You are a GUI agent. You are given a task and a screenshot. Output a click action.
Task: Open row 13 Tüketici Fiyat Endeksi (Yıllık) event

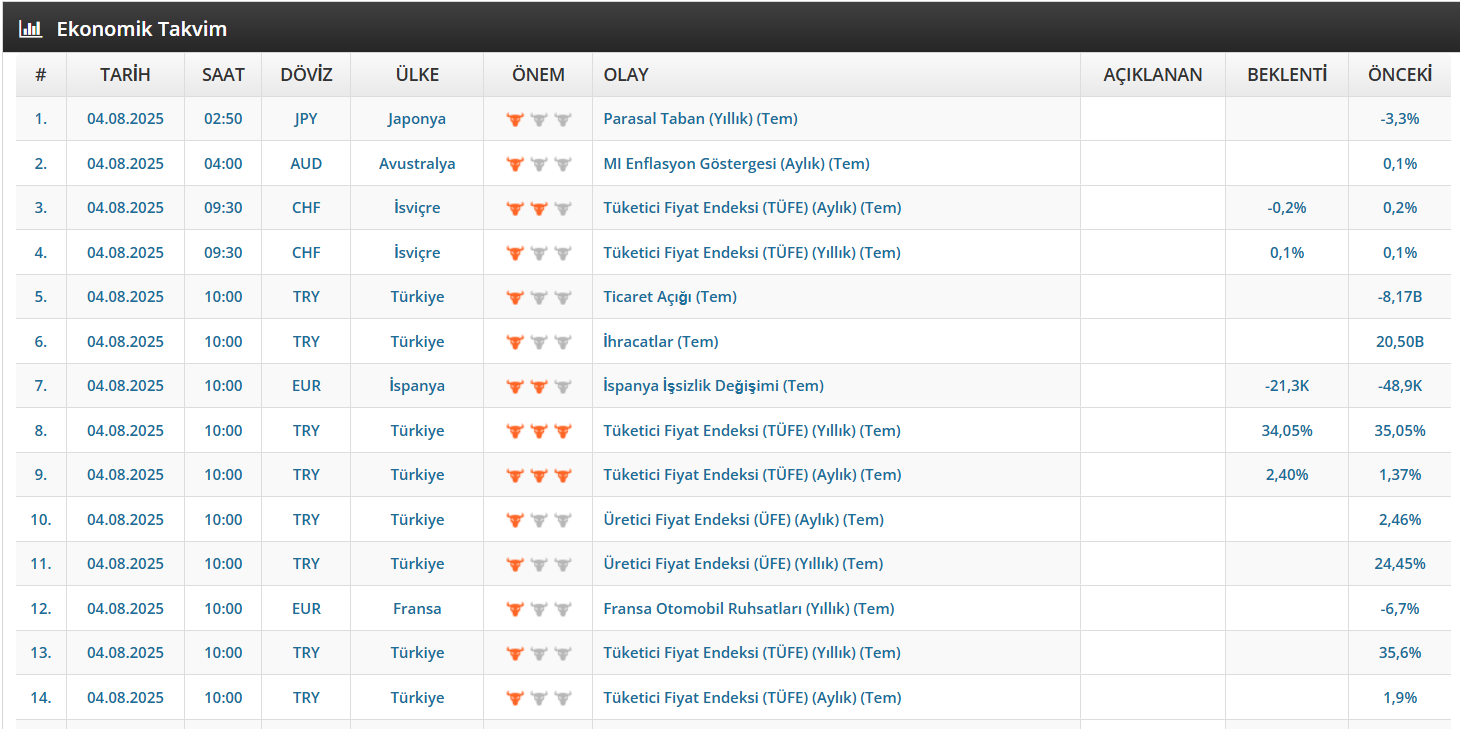752,653
